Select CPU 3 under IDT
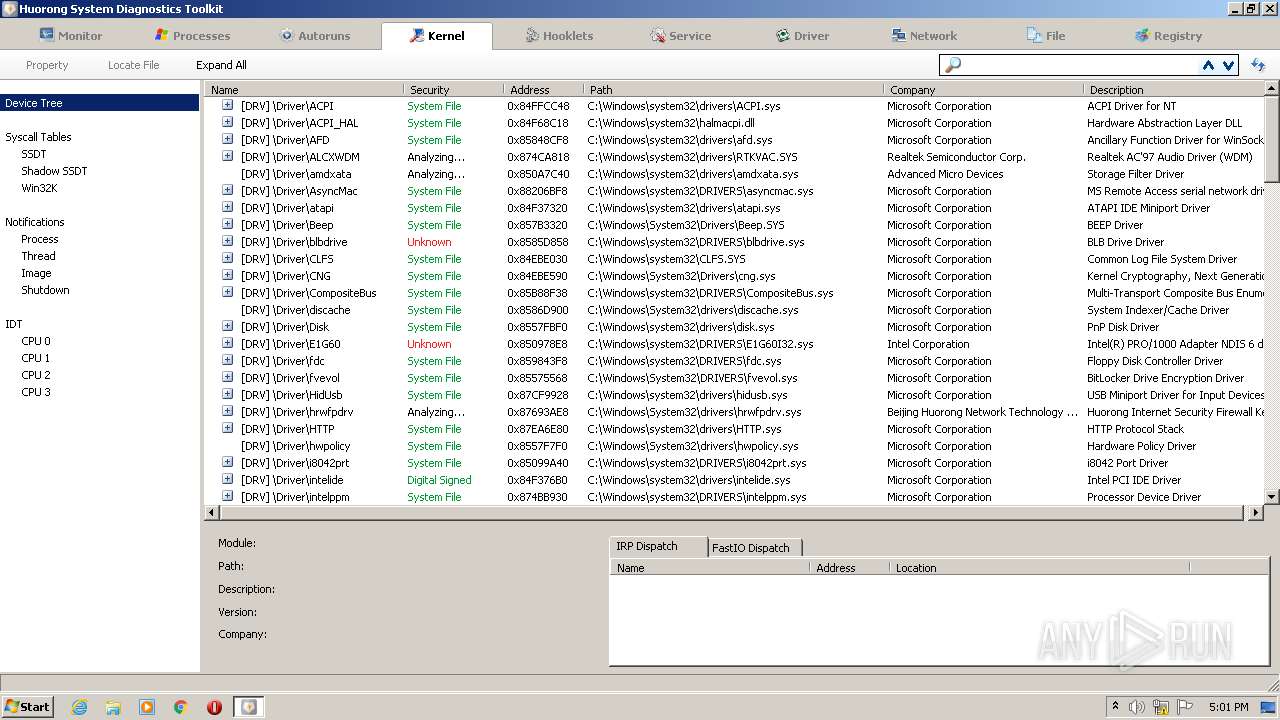This screenshot has height=720, width=1280. 35,392
